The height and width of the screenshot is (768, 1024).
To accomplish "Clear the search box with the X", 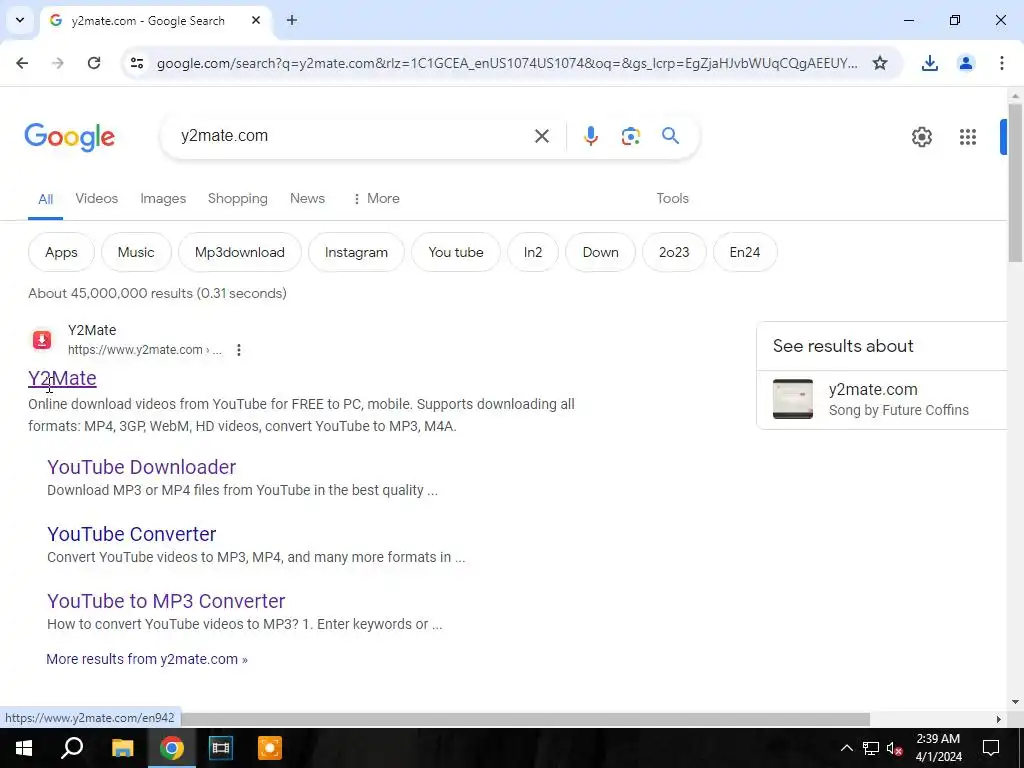I will click(x=541, y=136).
